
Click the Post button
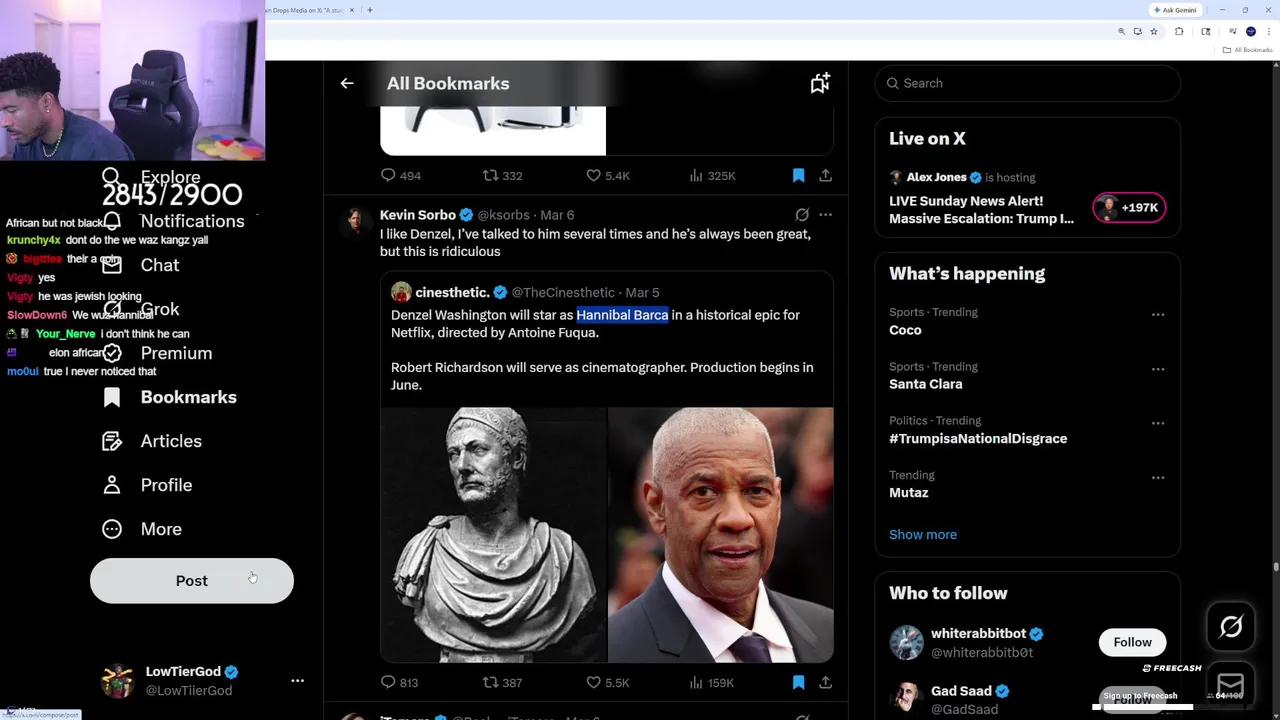(x=192, y=581)
